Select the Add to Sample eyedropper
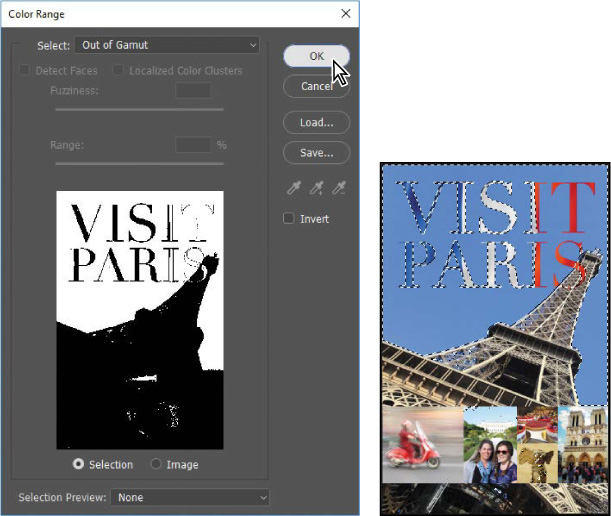Screen dimensions: 611x516 tap(316, 188)
